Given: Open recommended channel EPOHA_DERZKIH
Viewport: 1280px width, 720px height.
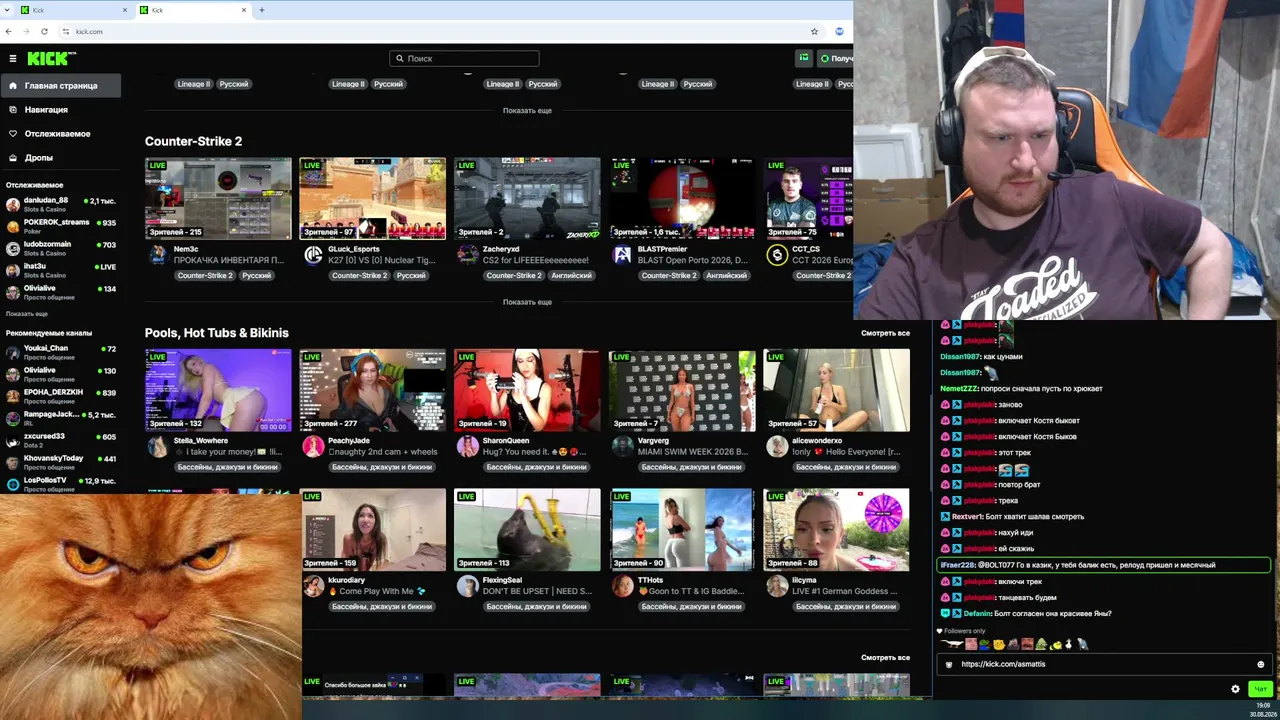Looking at the screenshot, I should [60, 396].
